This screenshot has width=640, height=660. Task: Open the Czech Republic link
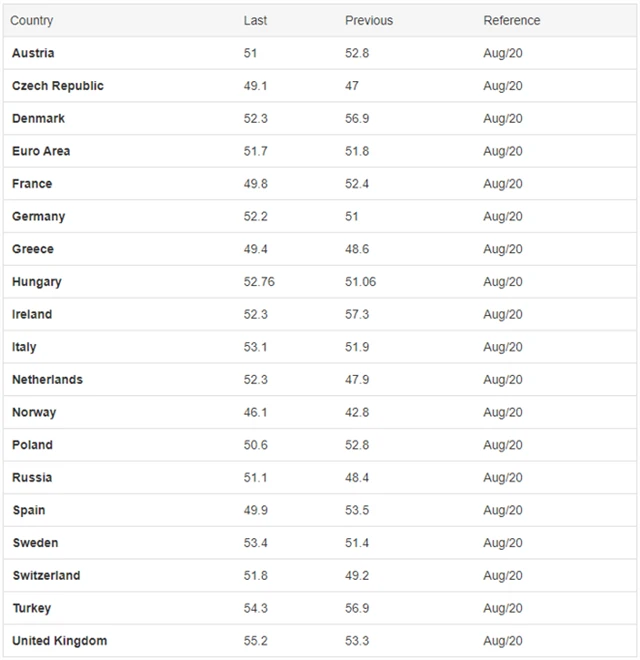[58, 86]
